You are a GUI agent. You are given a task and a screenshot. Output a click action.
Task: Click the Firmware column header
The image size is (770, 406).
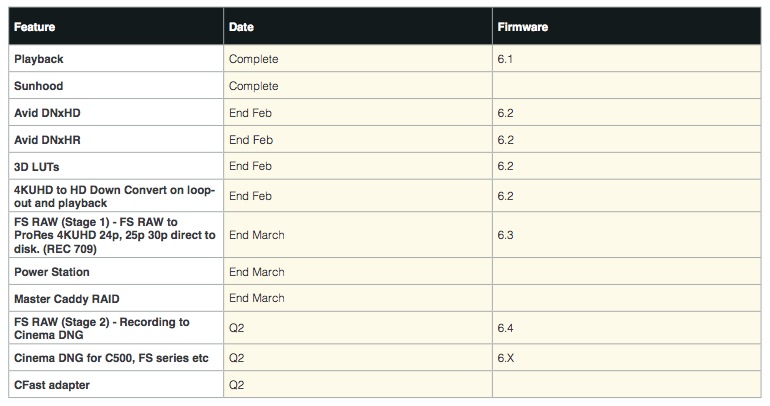(523, 27)
